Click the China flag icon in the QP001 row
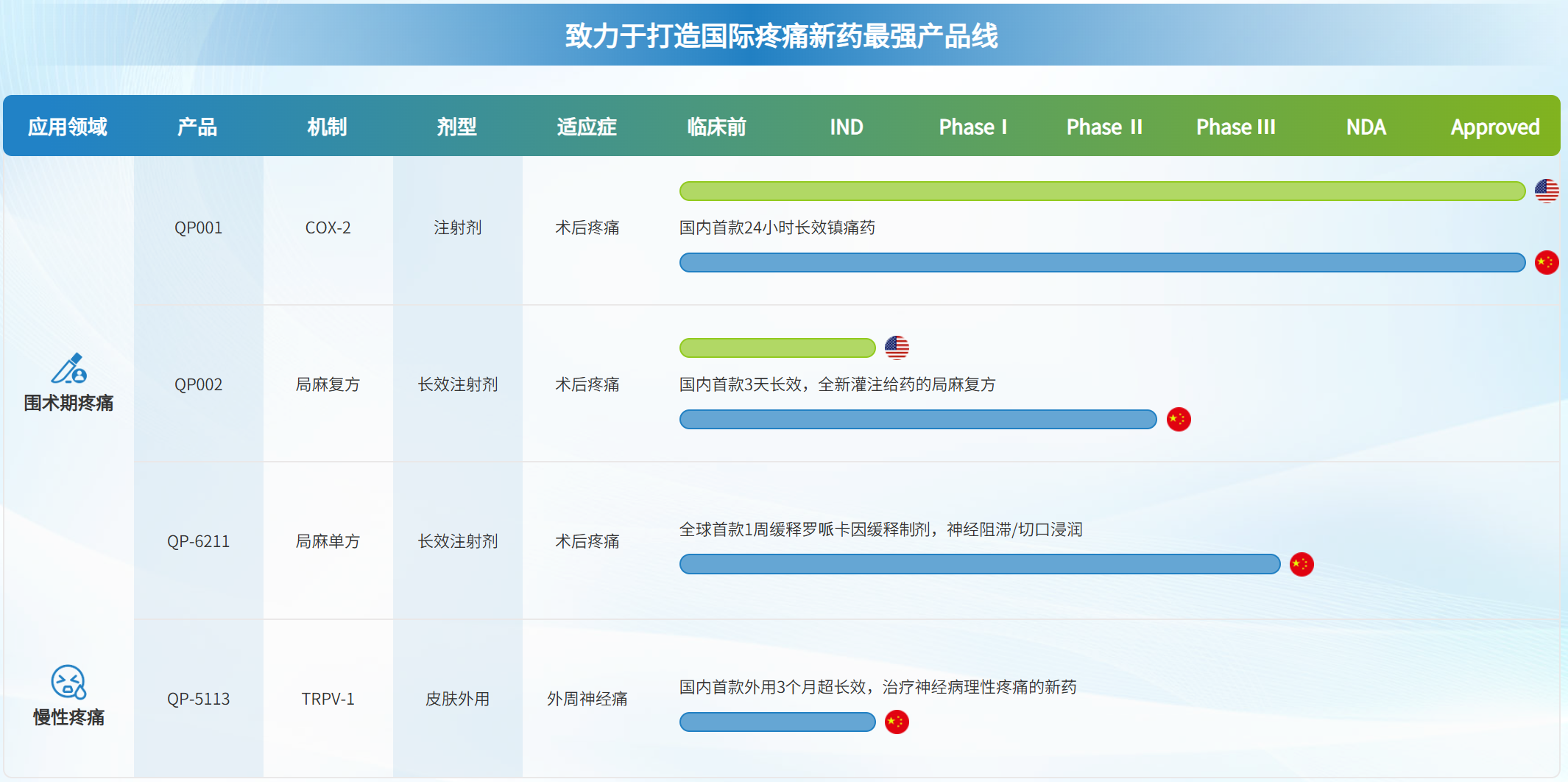The width and height of the screenshot is (1568, 782). (1546, 263)
